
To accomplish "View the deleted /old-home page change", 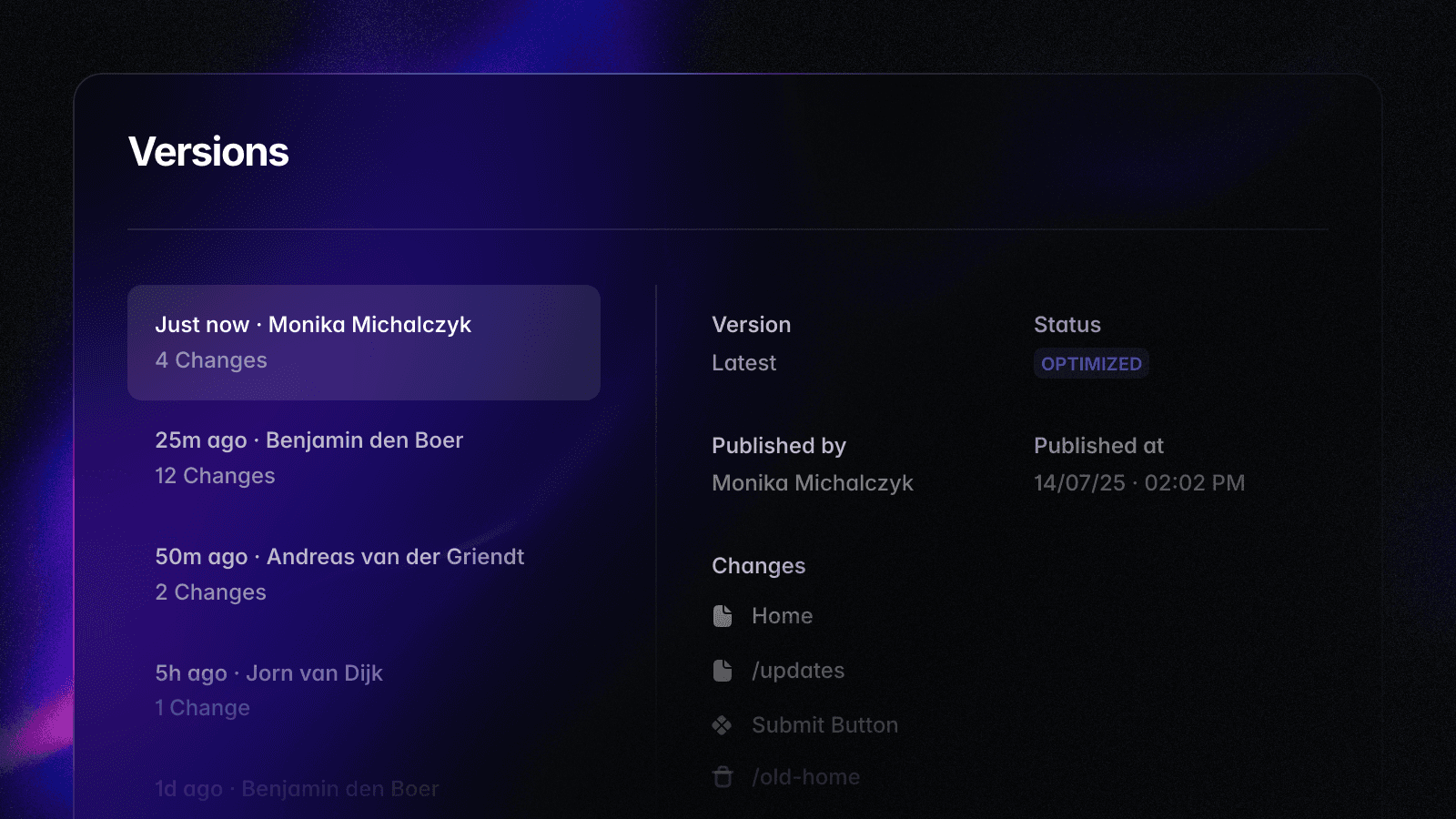I will pyautogui.click(x=805, y=777).
